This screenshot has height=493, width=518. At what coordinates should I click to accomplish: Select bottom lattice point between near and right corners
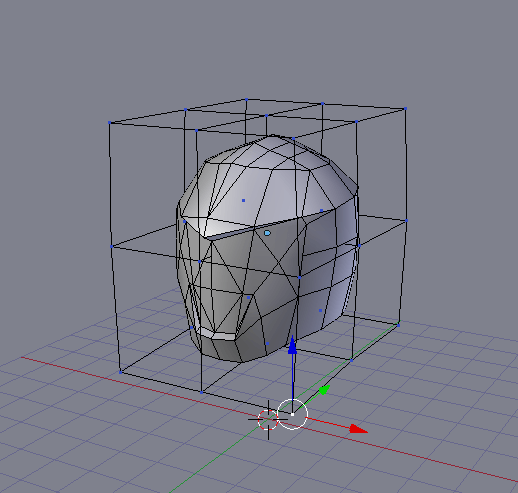tap(351, 360)
